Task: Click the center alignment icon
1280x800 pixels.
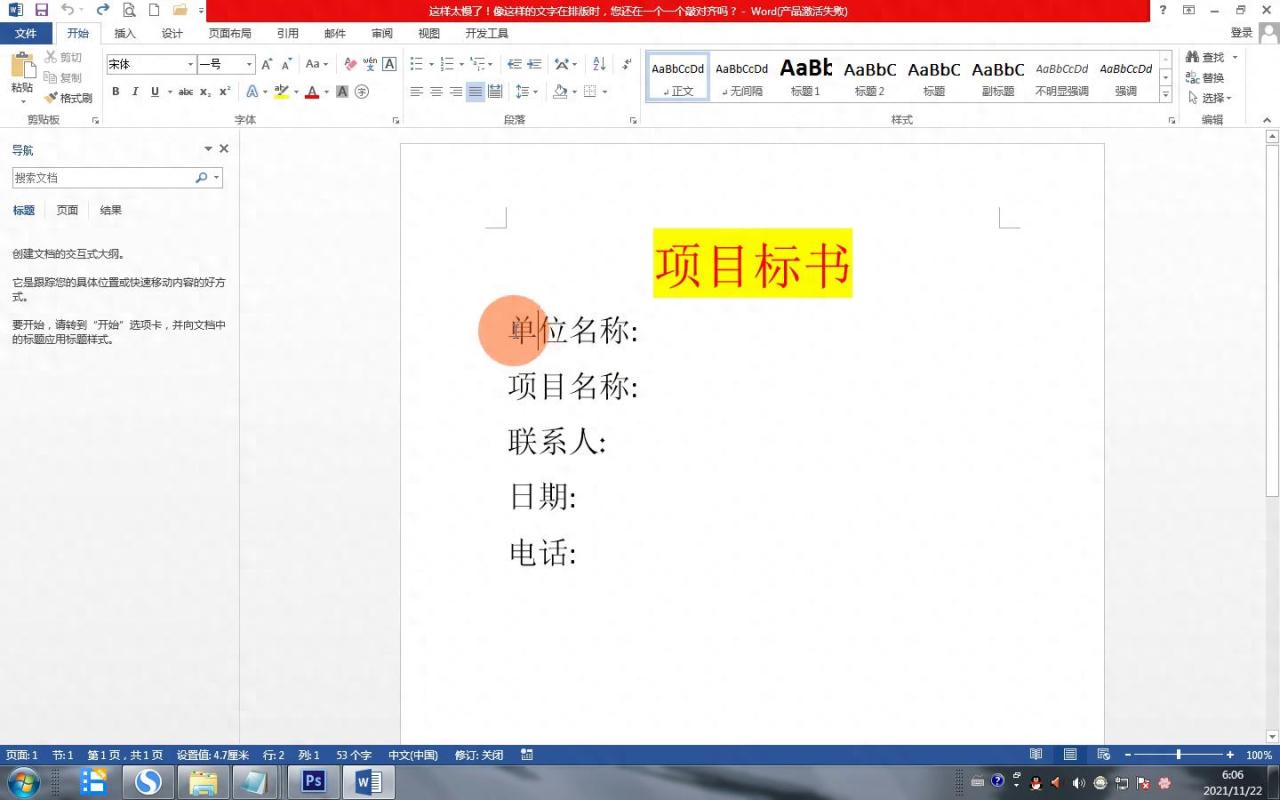Action: [434, 91]
